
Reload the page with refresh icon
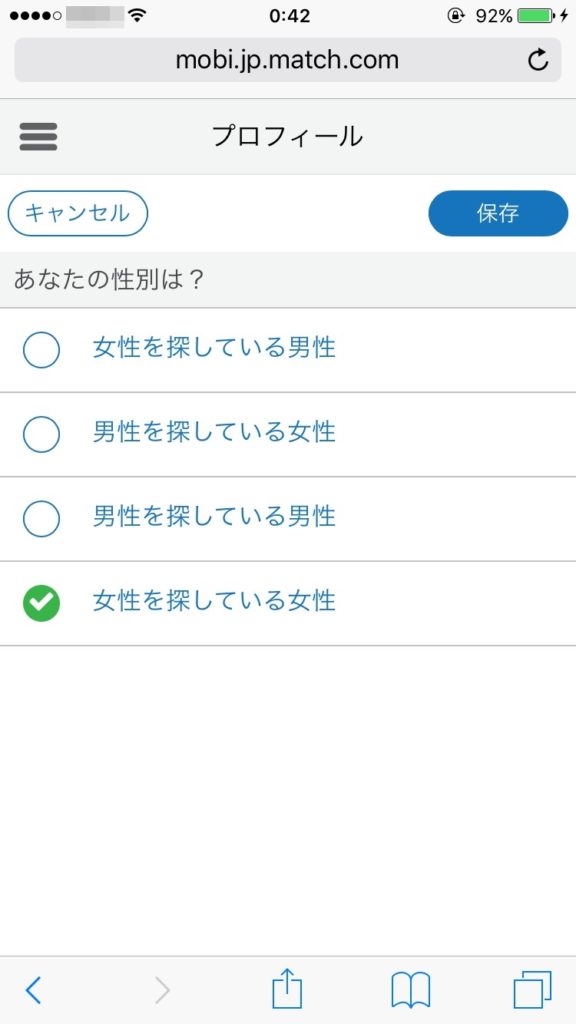(537, 60)
